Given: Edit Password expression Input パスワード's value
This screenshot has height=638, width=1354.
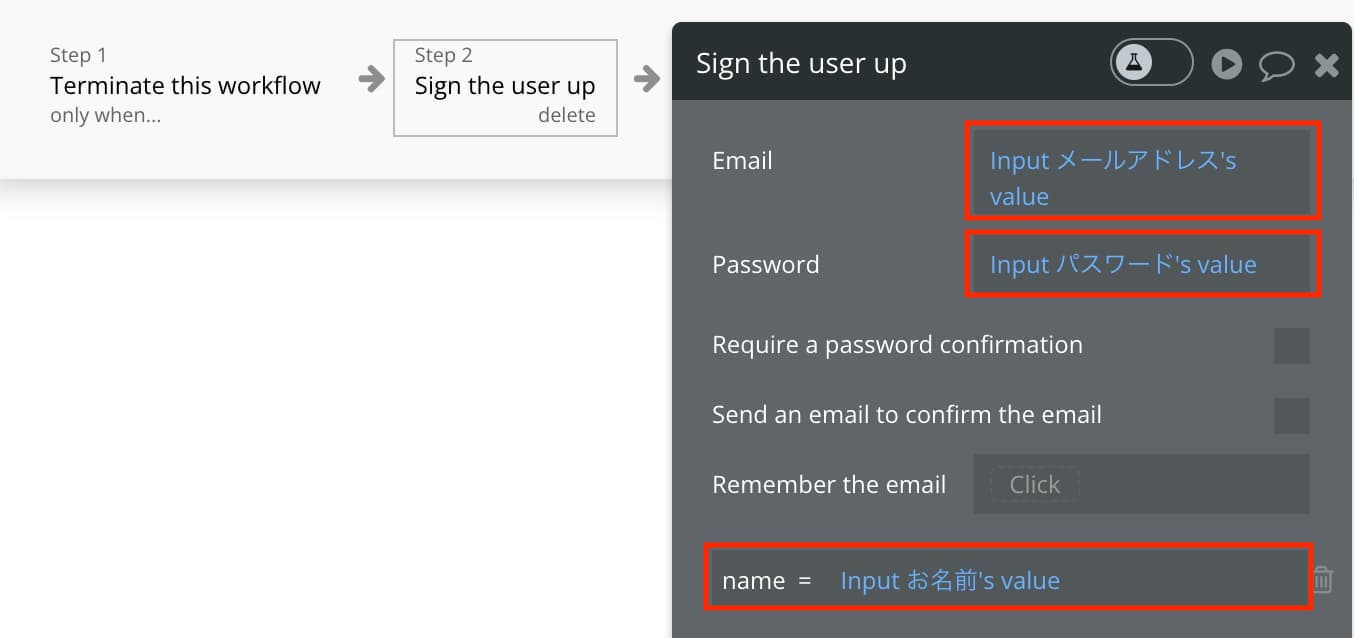Looking at the screenshot, I should [x=1143, y=264].
